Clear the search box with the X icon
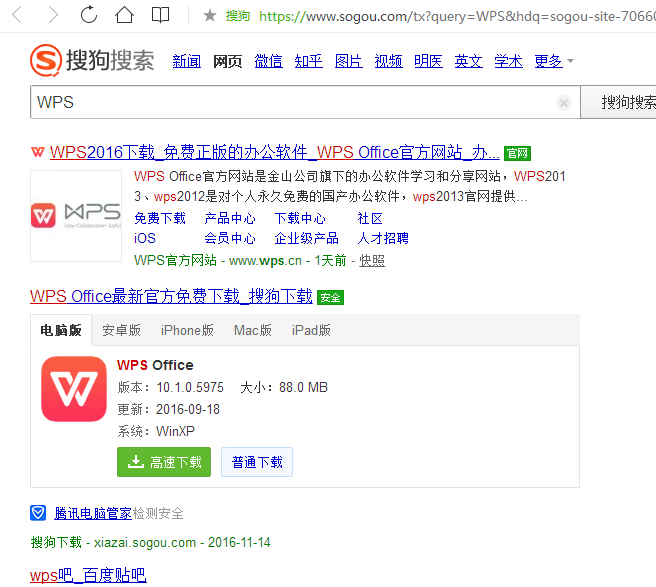 [x=564, y=103]
